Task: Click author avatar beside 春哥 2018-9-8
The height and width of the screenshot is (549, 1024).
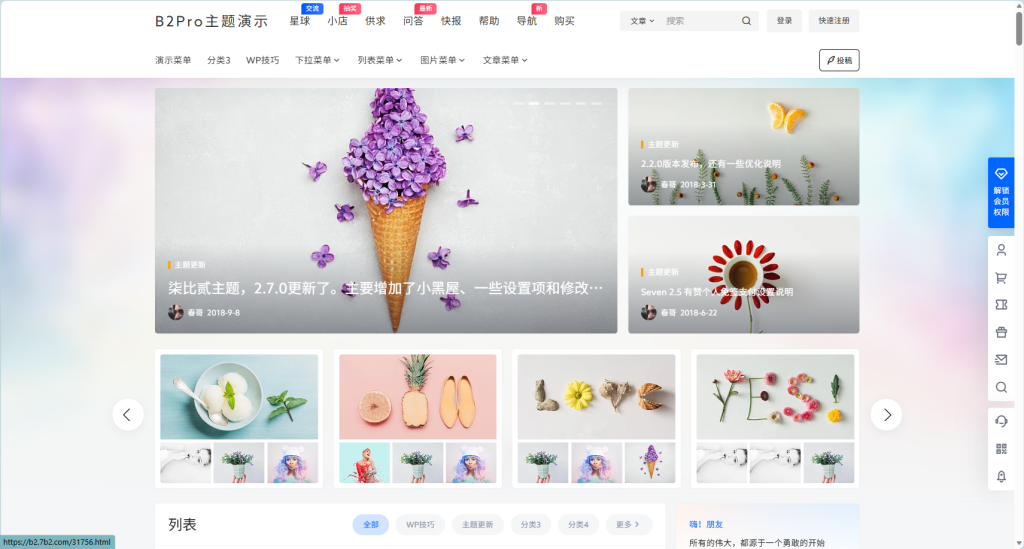Action: (x=176, y=313)
